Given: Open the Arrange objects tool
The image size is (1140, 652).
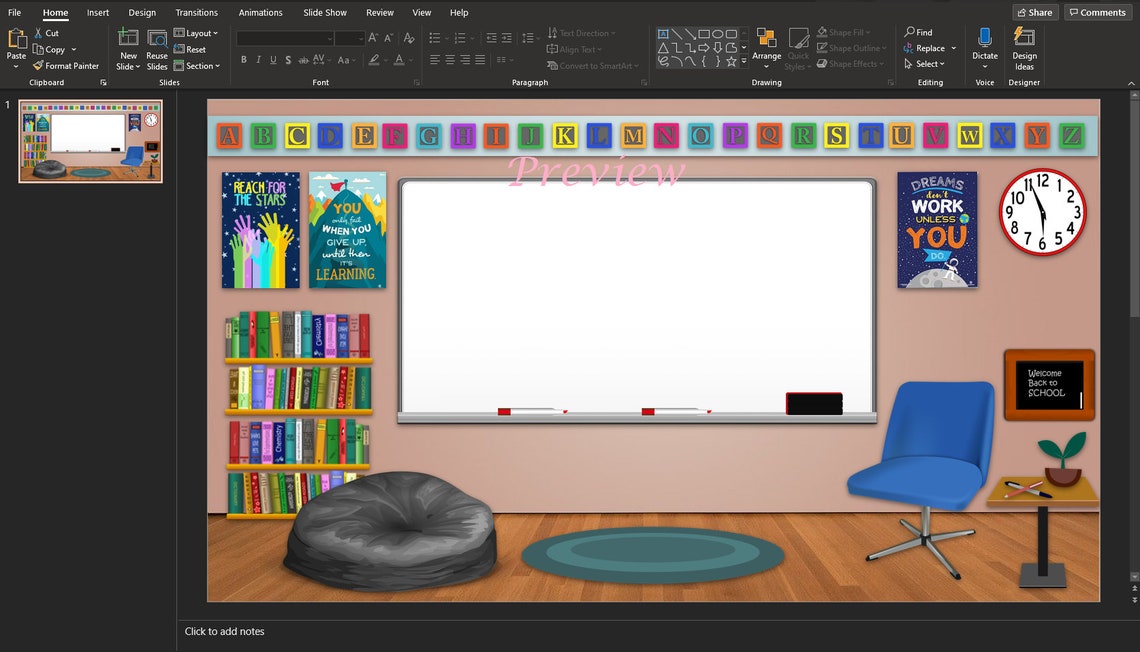Looking at the screenshot, I should click(766, 48).
